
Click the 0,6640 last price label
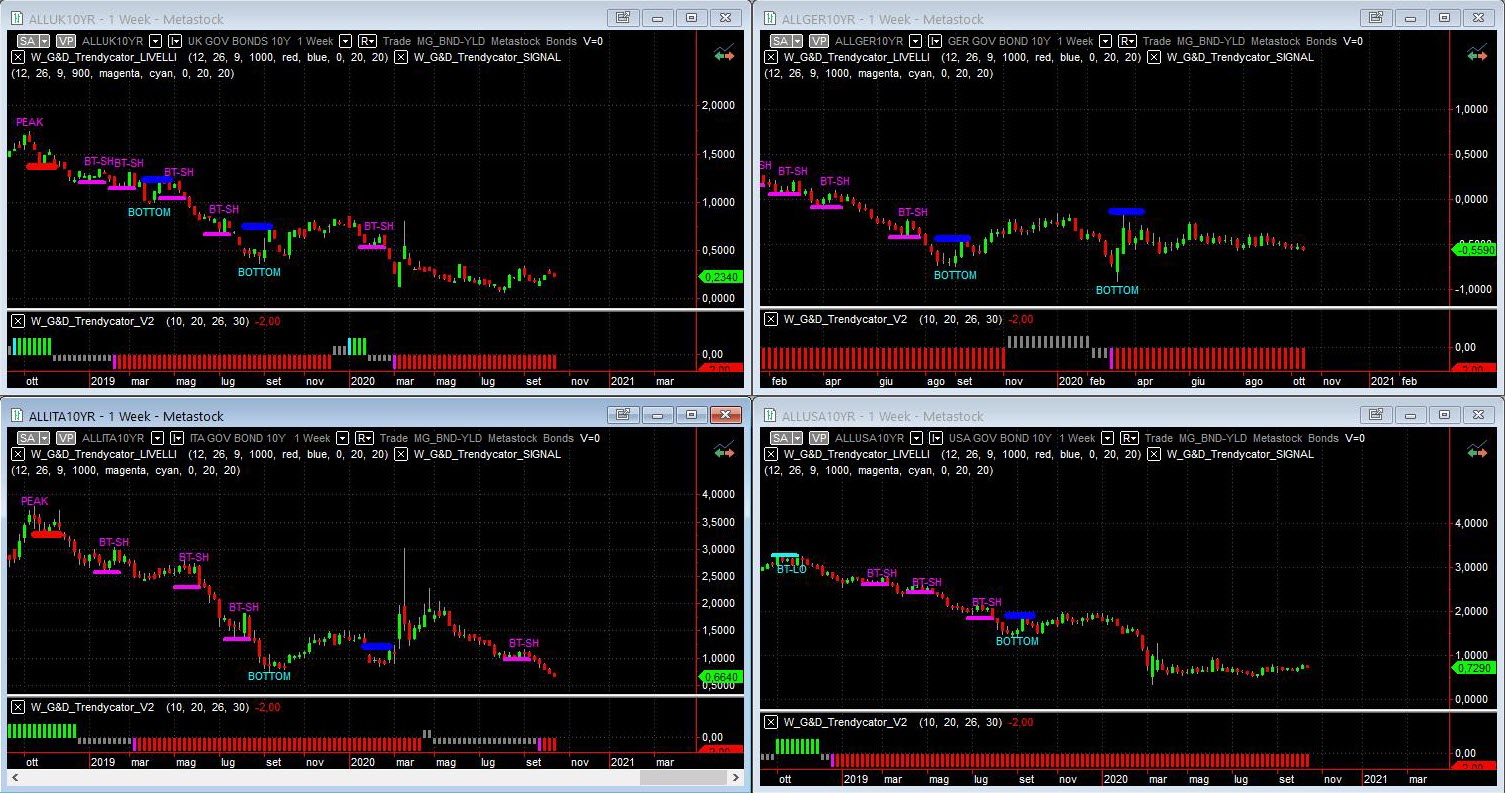coord(720,677)
